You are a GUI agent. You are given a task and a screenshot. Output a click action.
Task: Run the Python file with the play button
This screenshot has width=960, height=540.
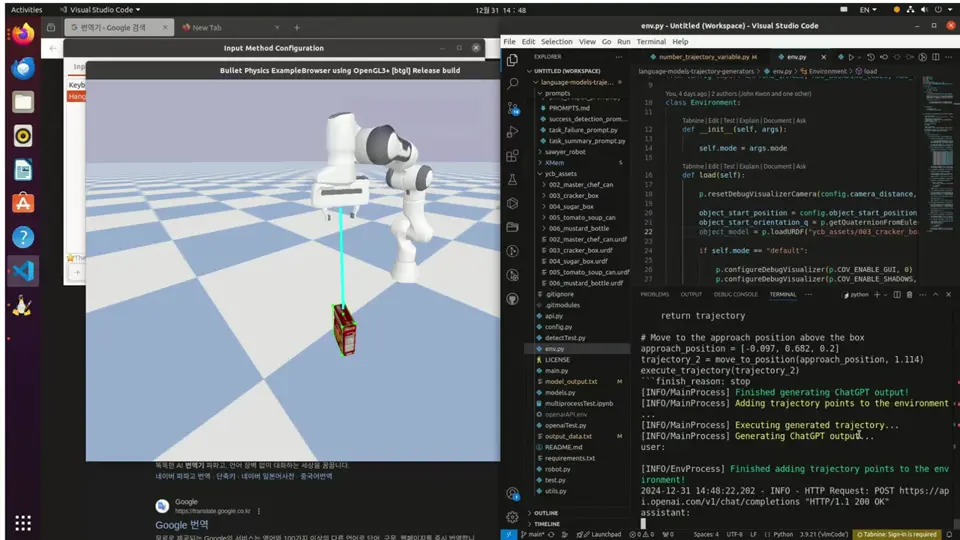coord(850,57)
